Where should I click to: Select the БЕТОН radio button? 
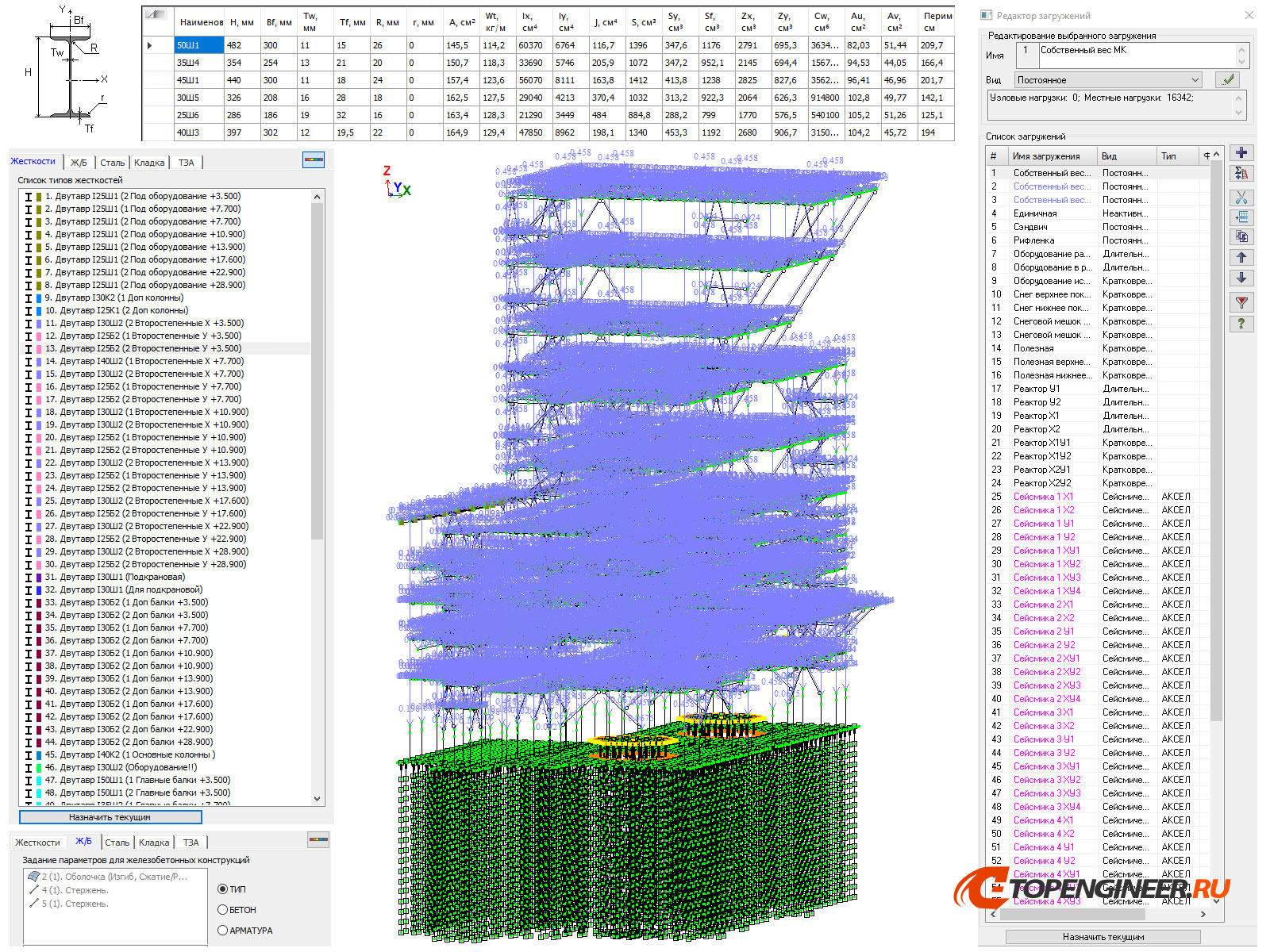(x=223, y=910)
